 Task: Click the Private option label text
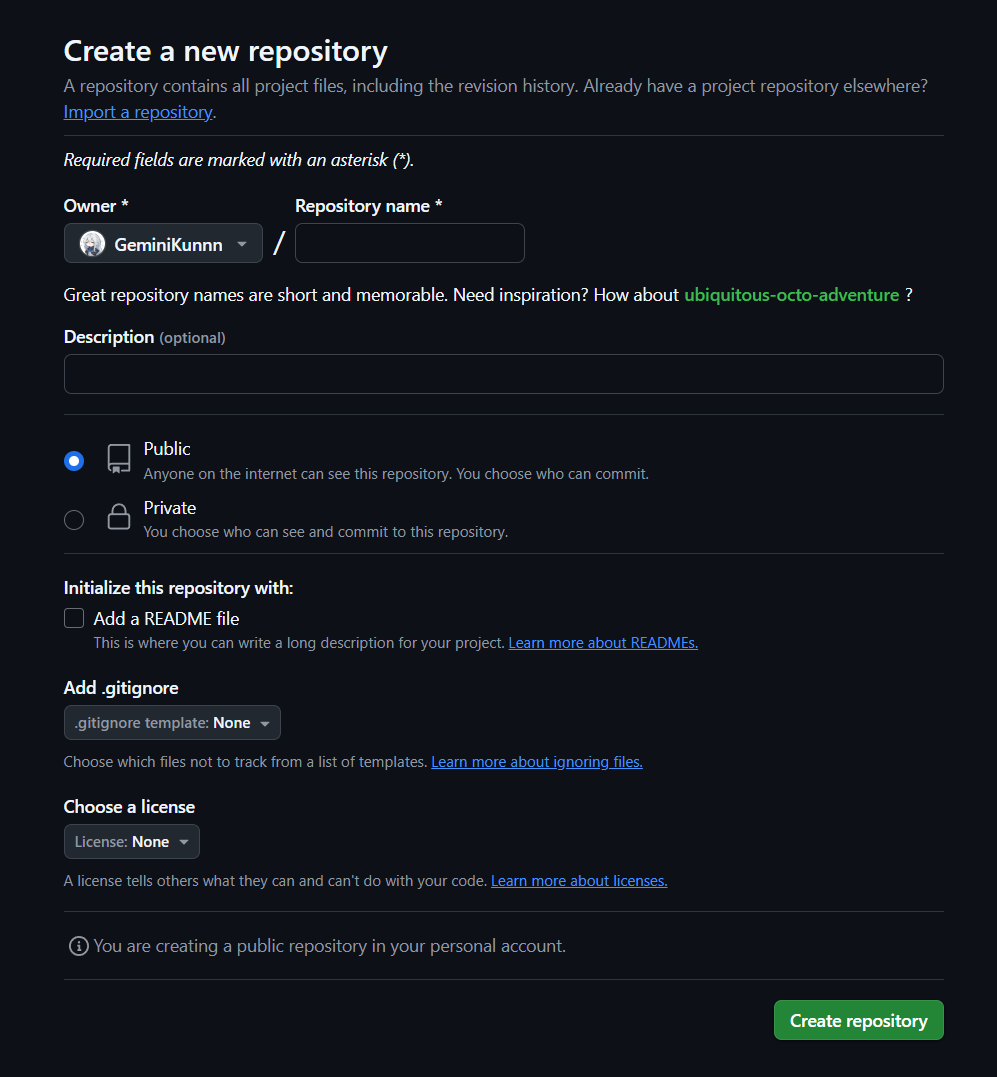click(x=170, y=508)
